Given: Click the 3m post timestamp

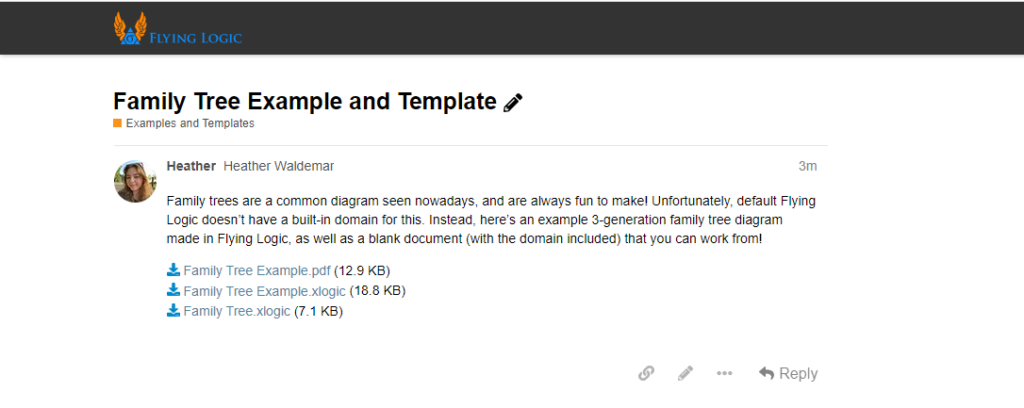Looking at the screenshot, I should (x=807, y=166).
